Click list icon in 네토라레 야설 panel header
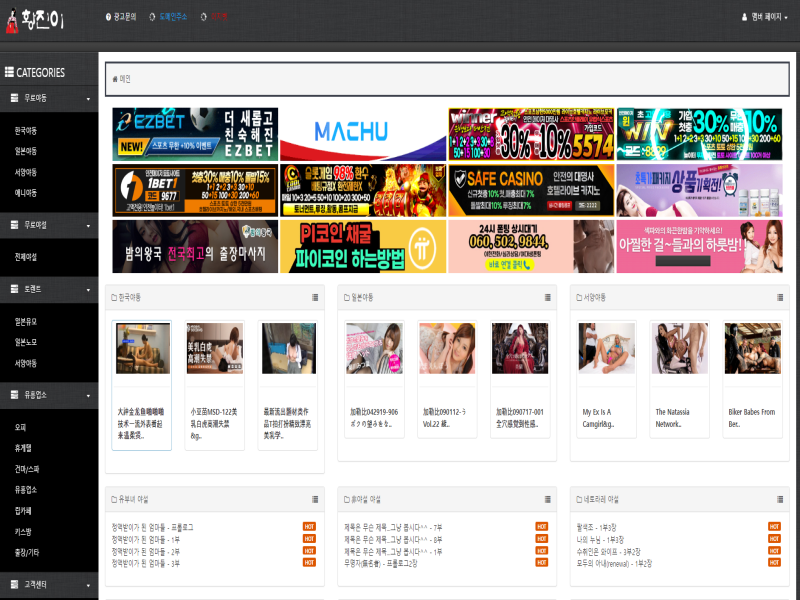 click(779, 499)
